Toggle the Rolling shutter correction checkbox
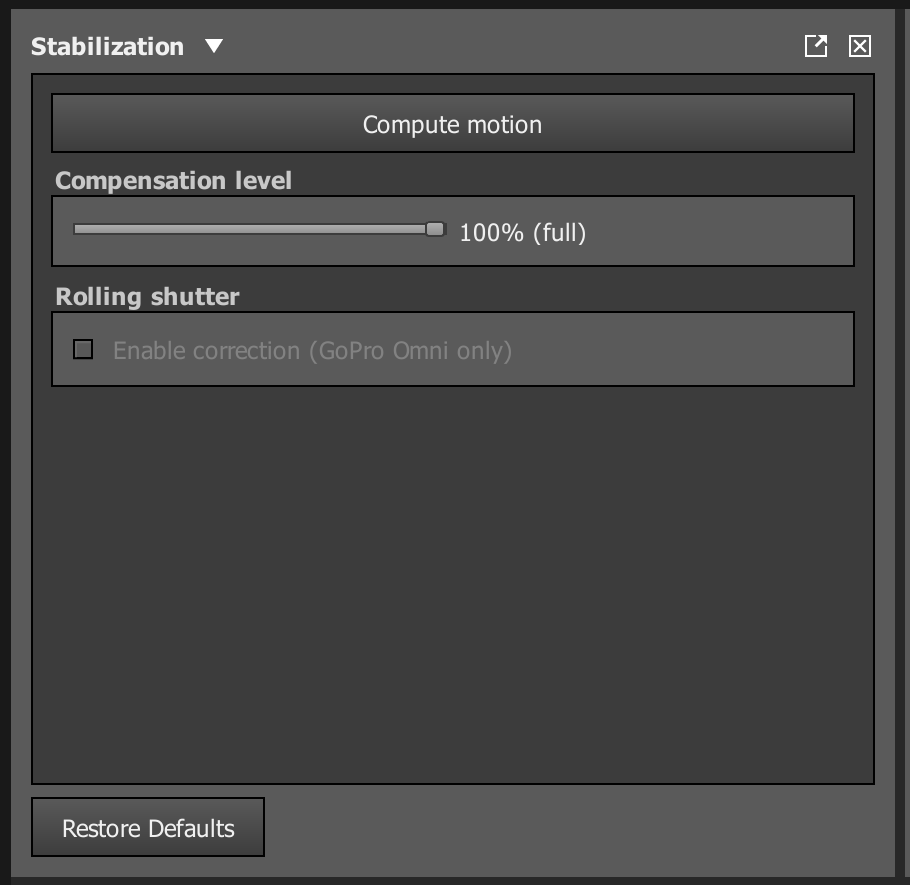Screen dimensions: 910x885 [83, 349]
